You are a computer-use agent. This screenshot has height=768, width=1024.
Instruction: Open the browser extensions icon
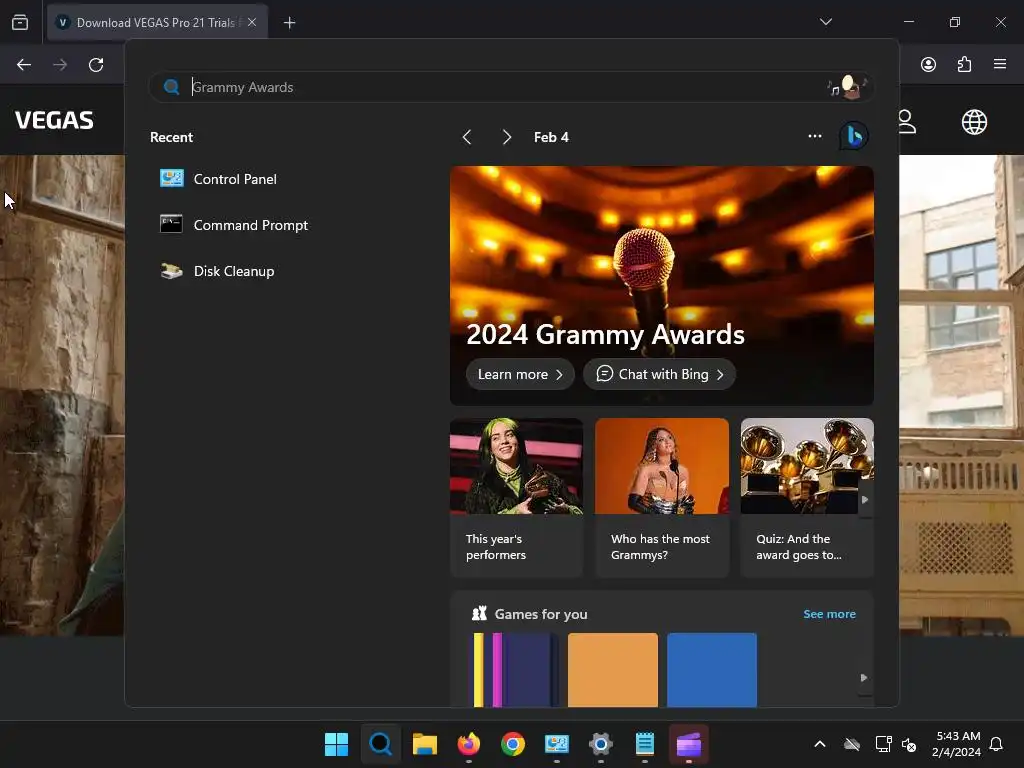[x=964, y=64]
